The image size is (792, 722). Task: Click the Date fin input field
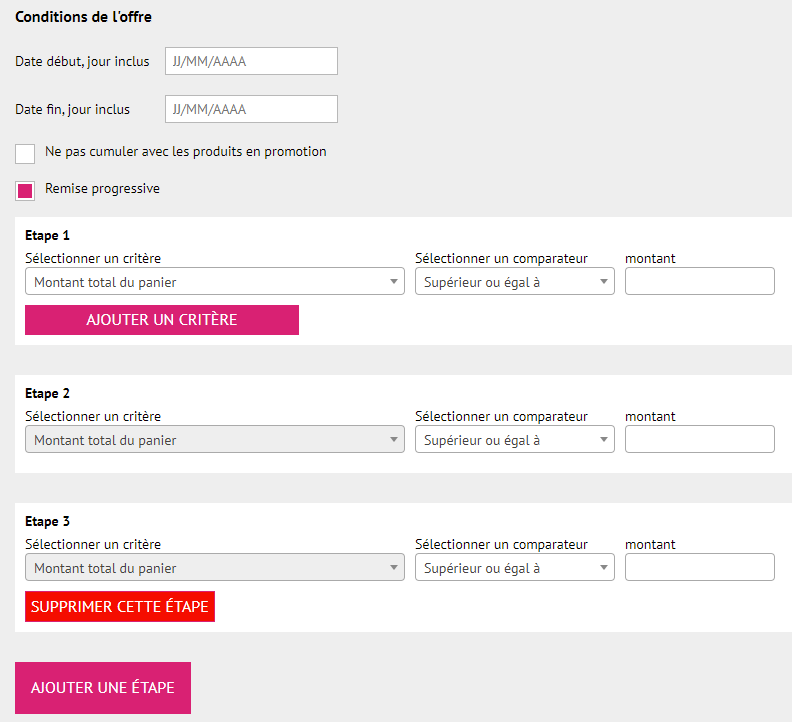tap(251, 109)
